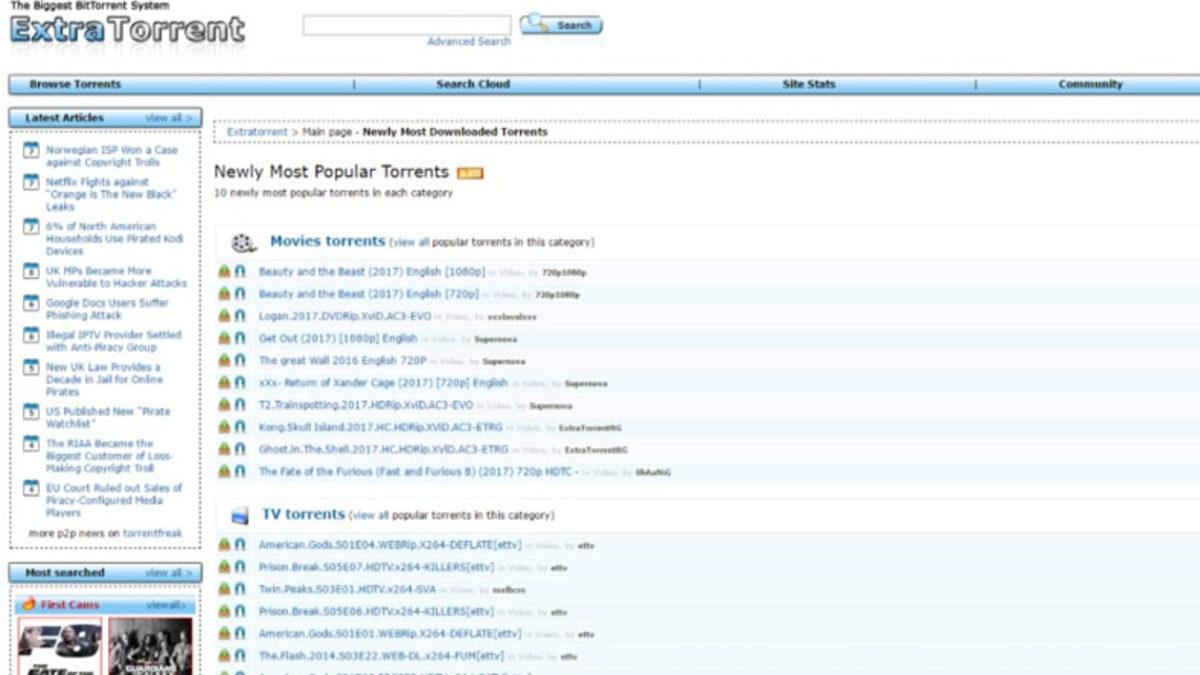Click the download icon beside Get Out (2017)
The image size is (1200, 675).
pos(227,339)
